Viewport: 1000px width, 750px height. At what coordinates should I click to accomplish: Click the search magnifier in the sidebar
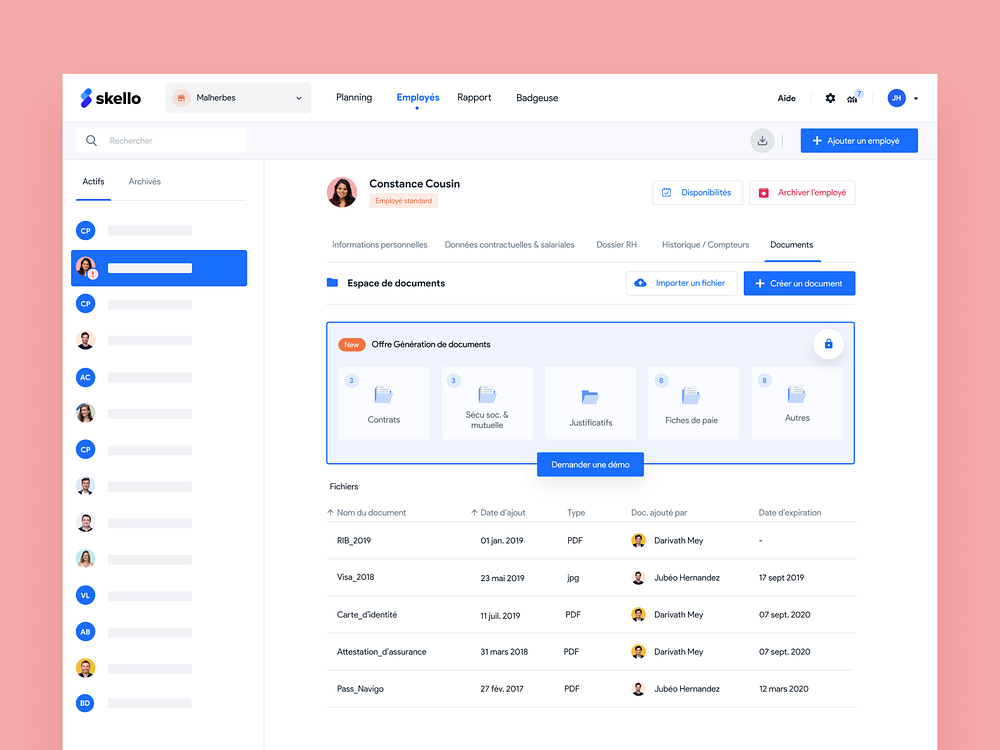click(x=91, y=140)
